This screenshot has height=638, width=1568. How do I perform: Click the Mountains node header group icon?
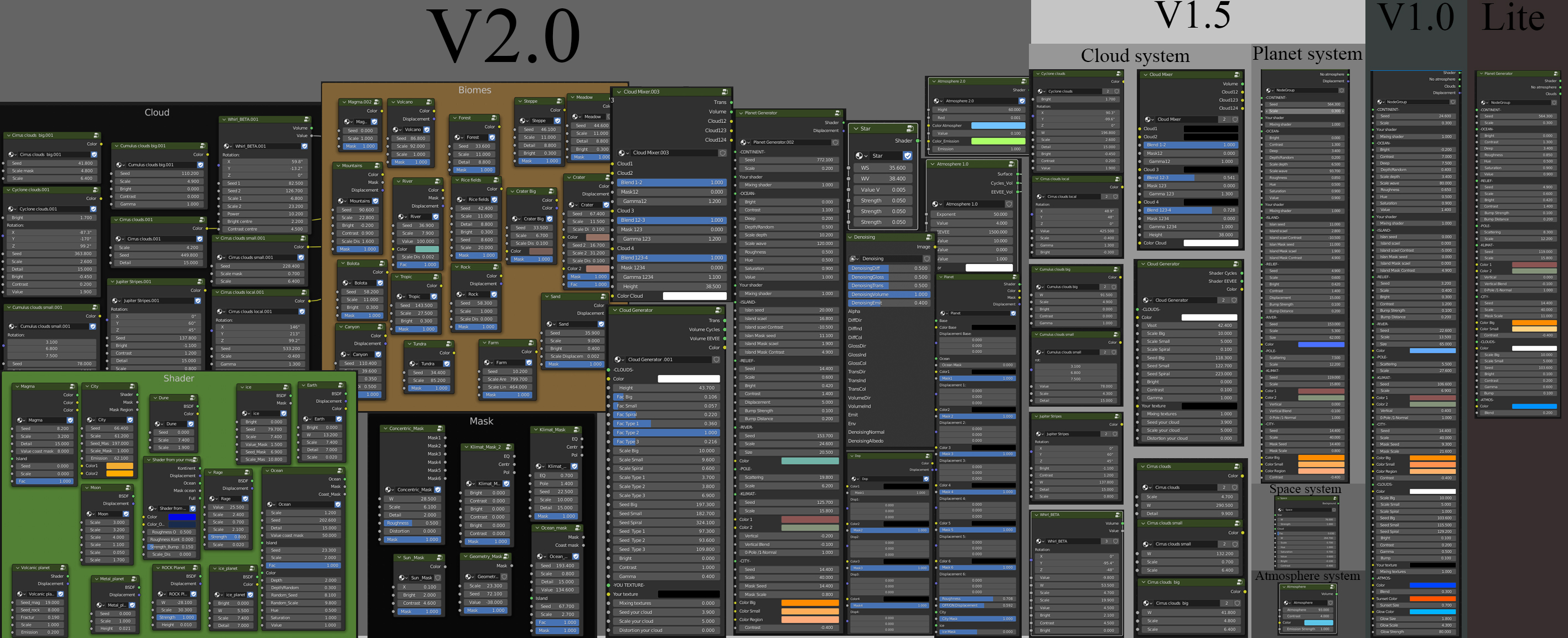point(377,165)
